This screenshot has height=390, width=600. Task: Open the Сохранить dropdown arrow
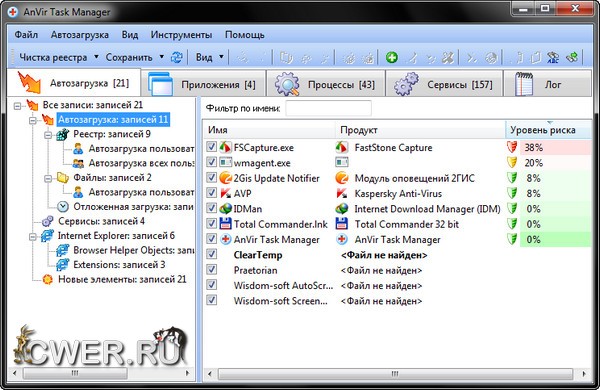[x=161, y=57]
